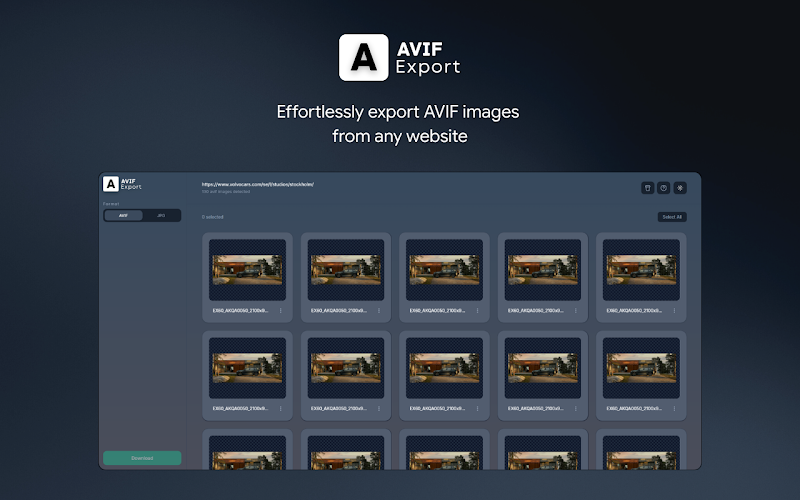The image size is (800, 500).
Task: Open the three-dot menu of second row, third card
Action: point(478,409)
